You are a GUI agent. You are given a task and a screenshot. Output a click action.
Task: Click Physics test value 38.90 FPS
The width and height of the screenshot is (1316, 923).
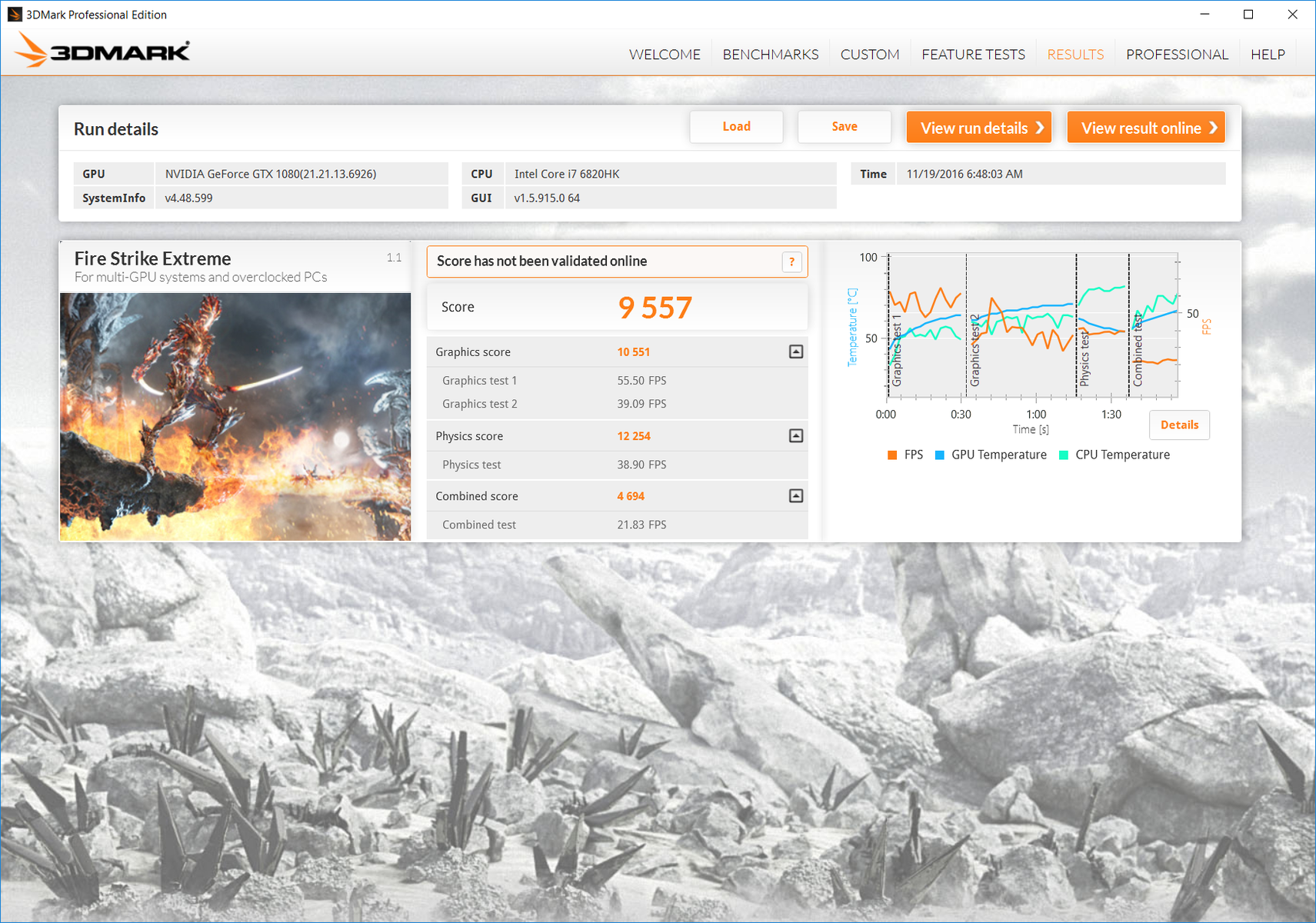641,465
